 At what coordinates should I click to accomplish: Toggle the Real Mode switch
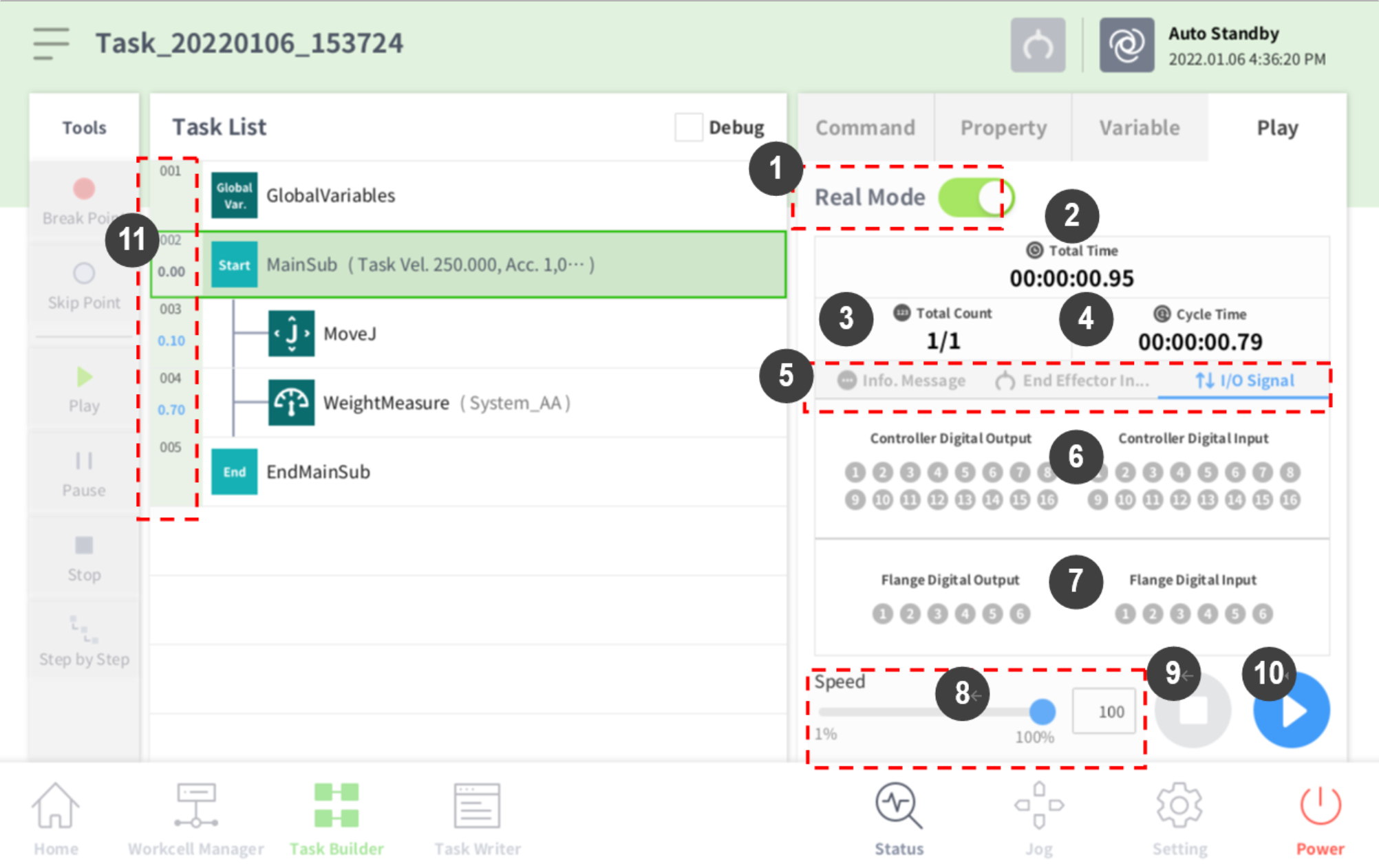coord(974,197)
